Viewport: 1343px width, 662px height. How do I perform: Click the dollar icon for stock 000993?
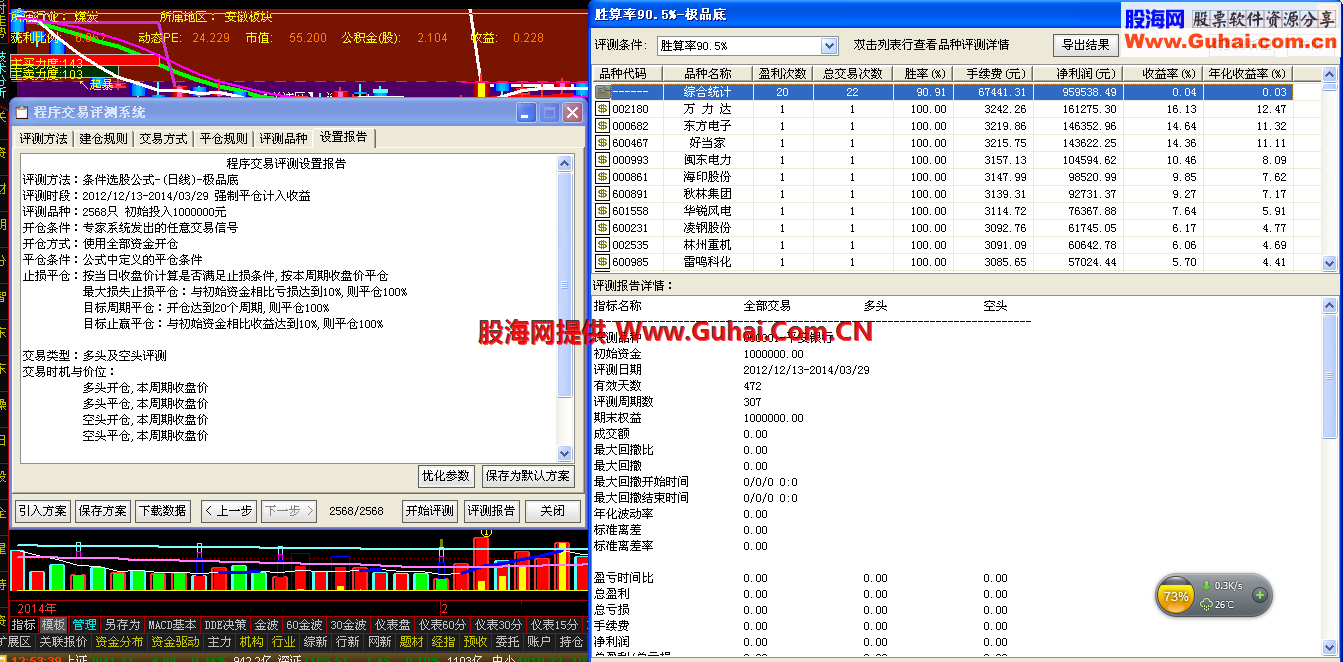click(x=602, y=160)
